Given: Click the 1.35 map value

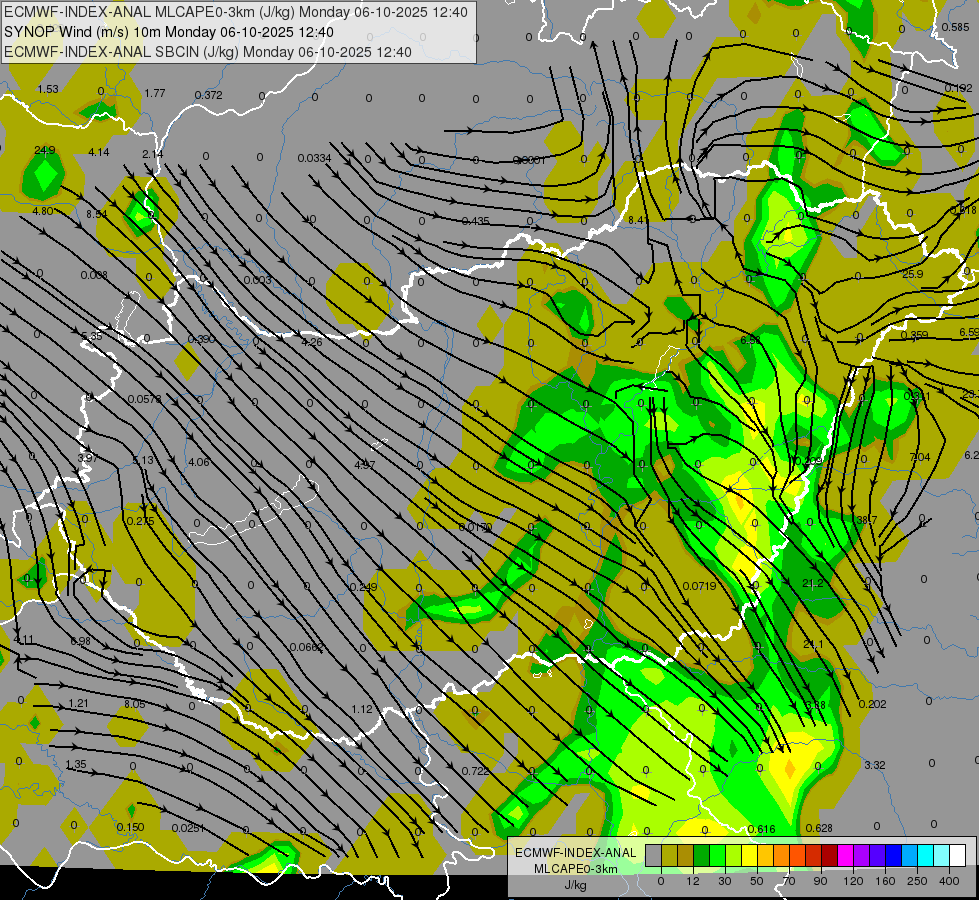Looking at the screenshot, I should pyautogui.click(x=76, y=764).
